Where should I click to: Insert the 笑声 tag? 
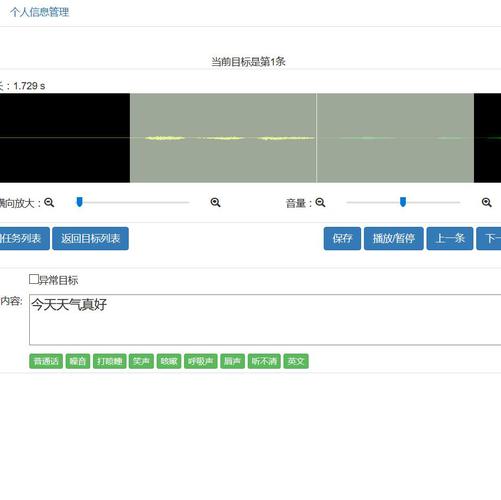point(141,361)
